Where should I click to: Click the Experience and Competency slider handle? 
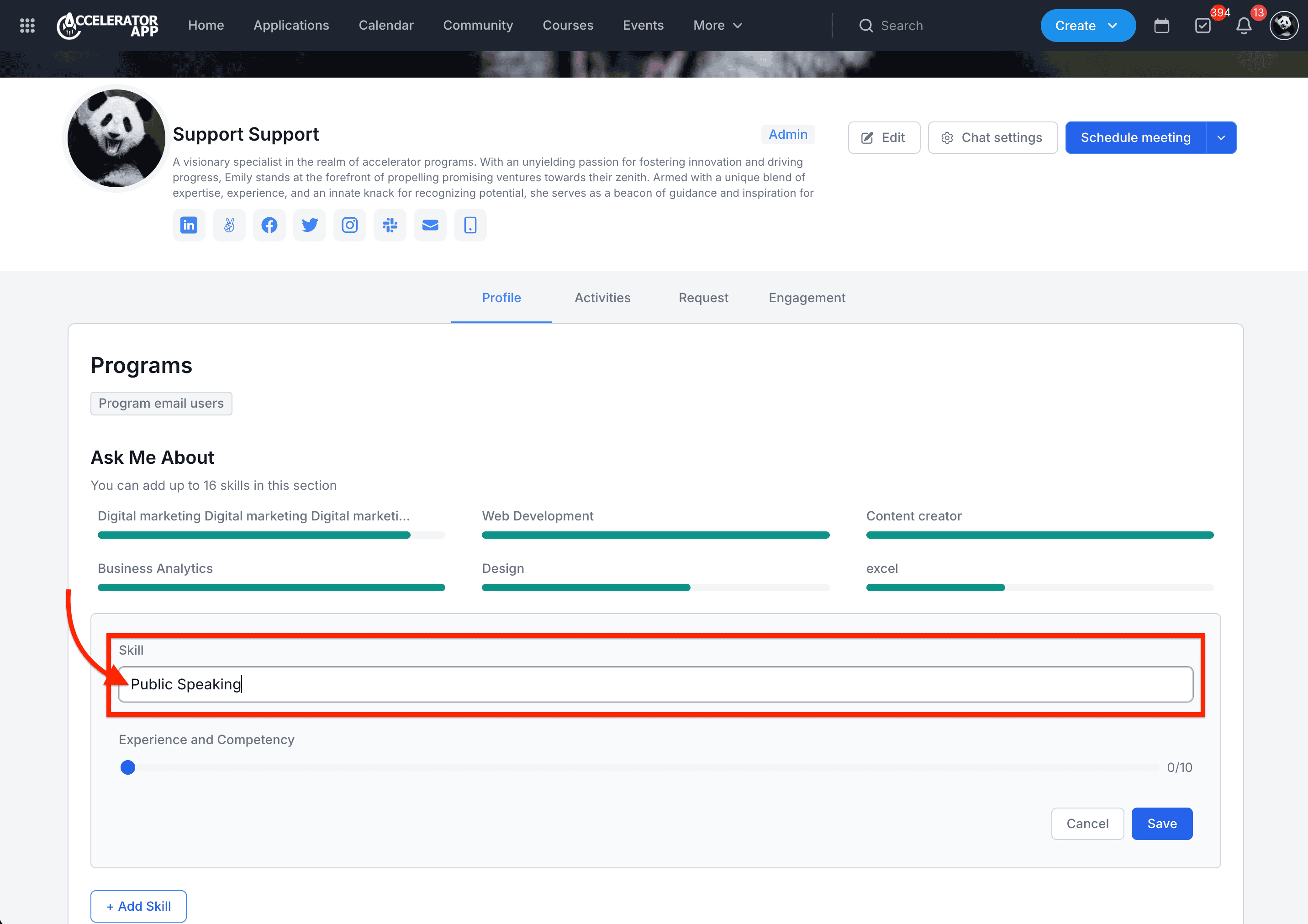pos(128,767)
